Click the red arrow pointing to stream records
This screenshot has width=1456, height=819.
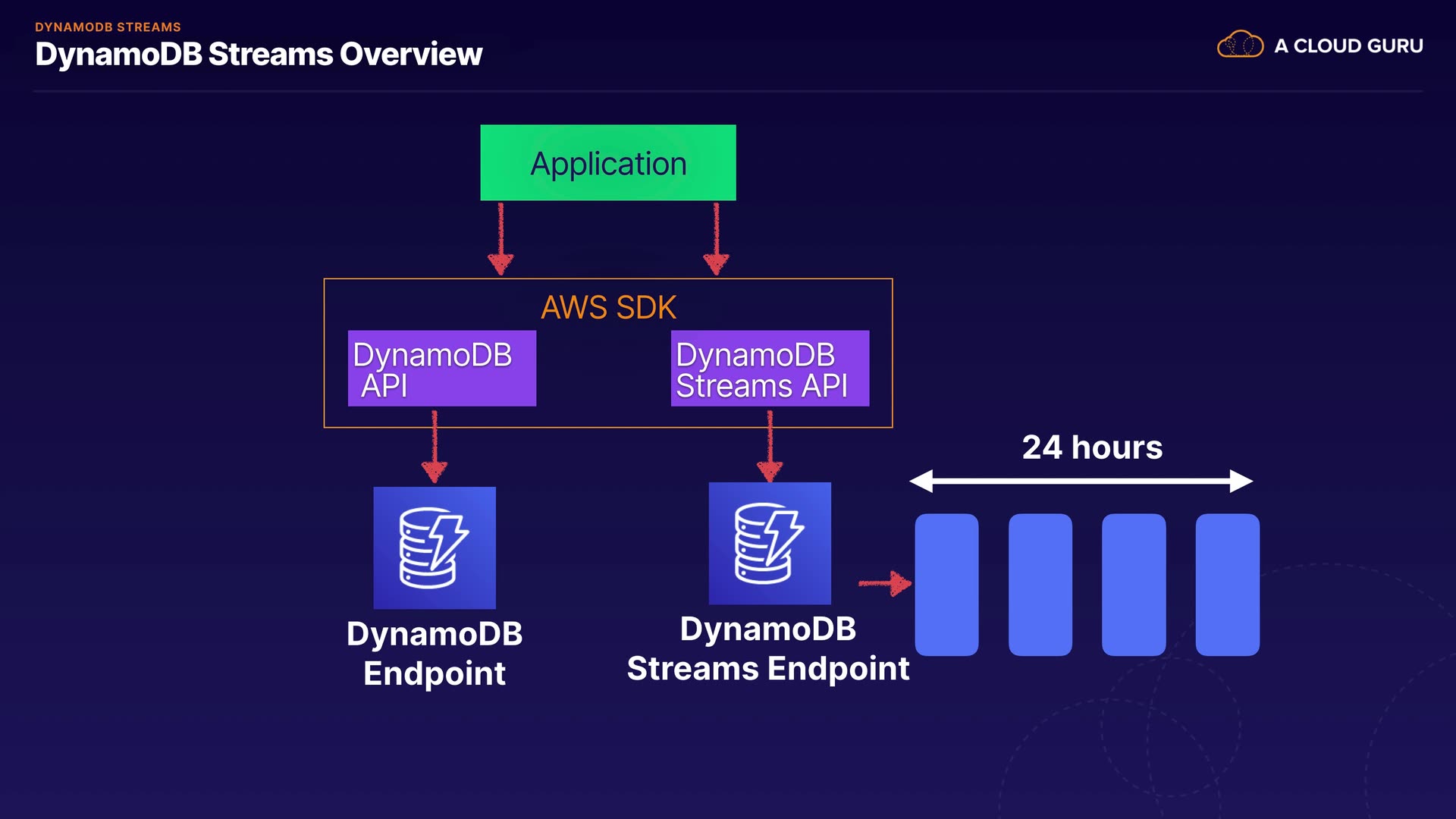(x=885, y=583)
